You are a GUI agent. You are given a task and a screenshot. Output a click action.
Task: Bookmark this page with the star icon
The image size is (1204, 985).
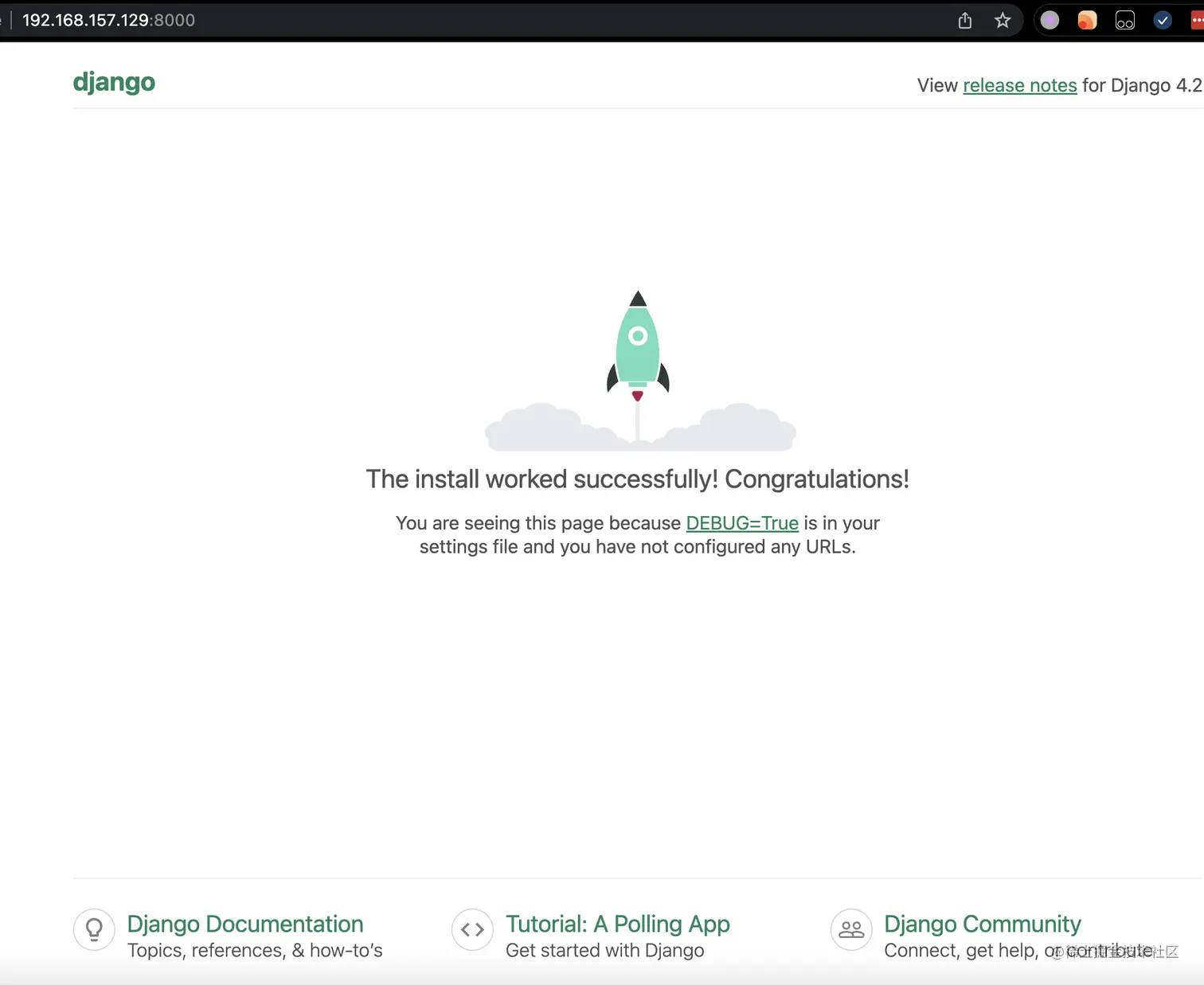point(1003,21)
